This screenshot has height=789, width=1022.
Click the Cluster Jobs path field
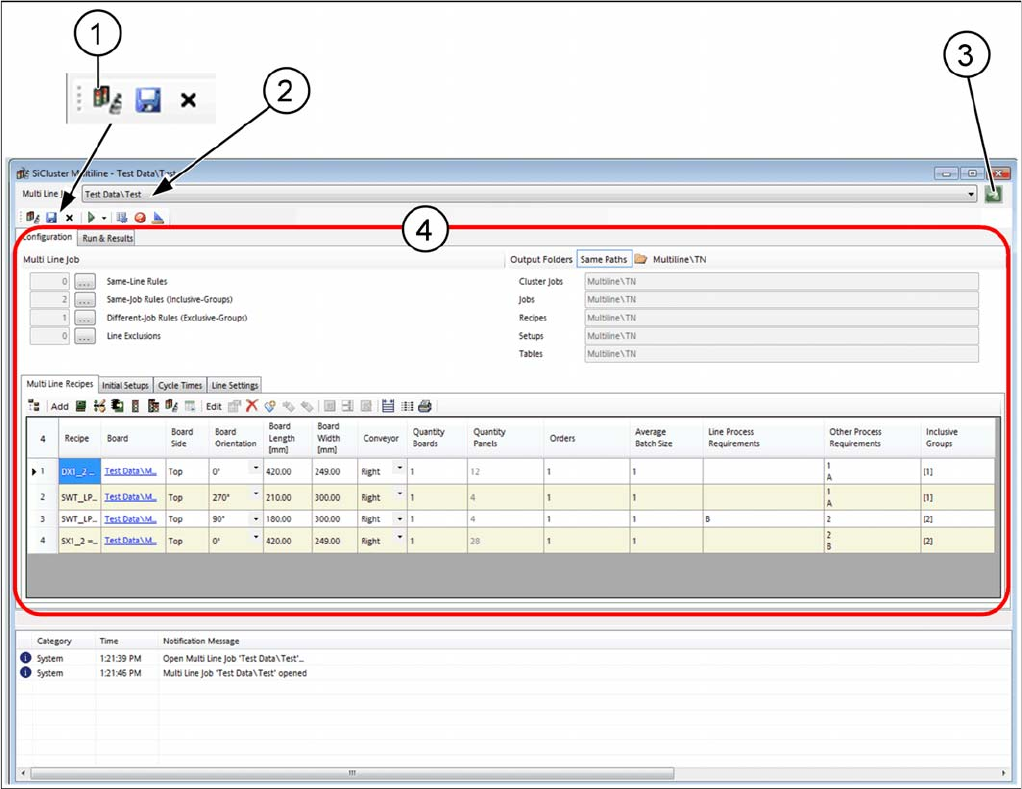[780, 282]
